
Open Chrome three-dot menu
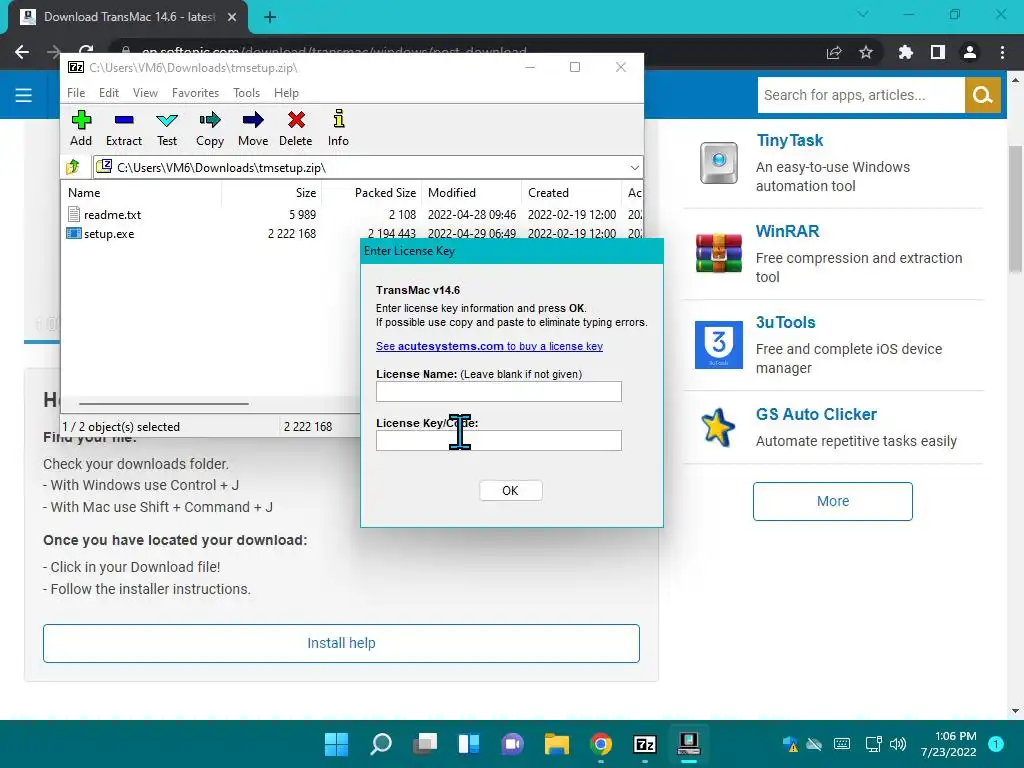click(1002, 52)
